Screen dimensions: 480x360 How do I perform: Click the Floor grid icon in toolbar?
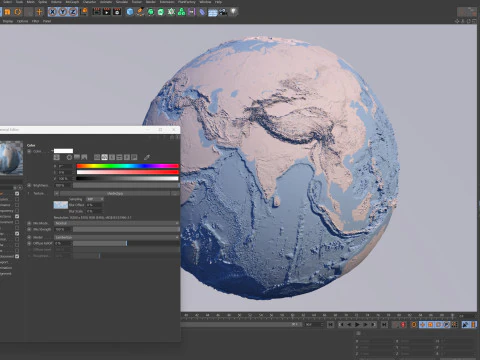click(x=212, y=12)
